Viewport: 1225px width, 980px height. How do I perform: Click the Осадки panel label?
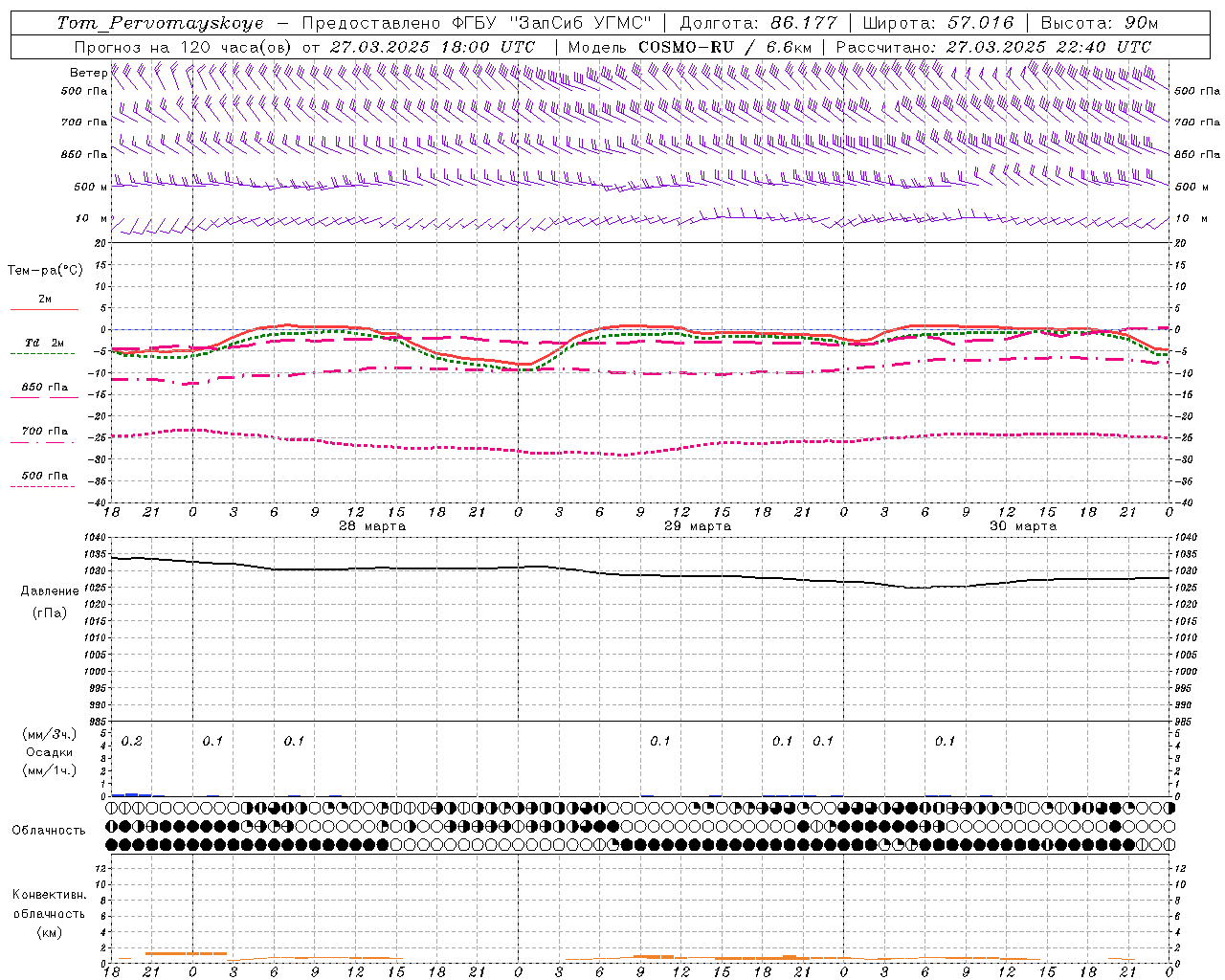pyautogui.click(x=50, y=752)
